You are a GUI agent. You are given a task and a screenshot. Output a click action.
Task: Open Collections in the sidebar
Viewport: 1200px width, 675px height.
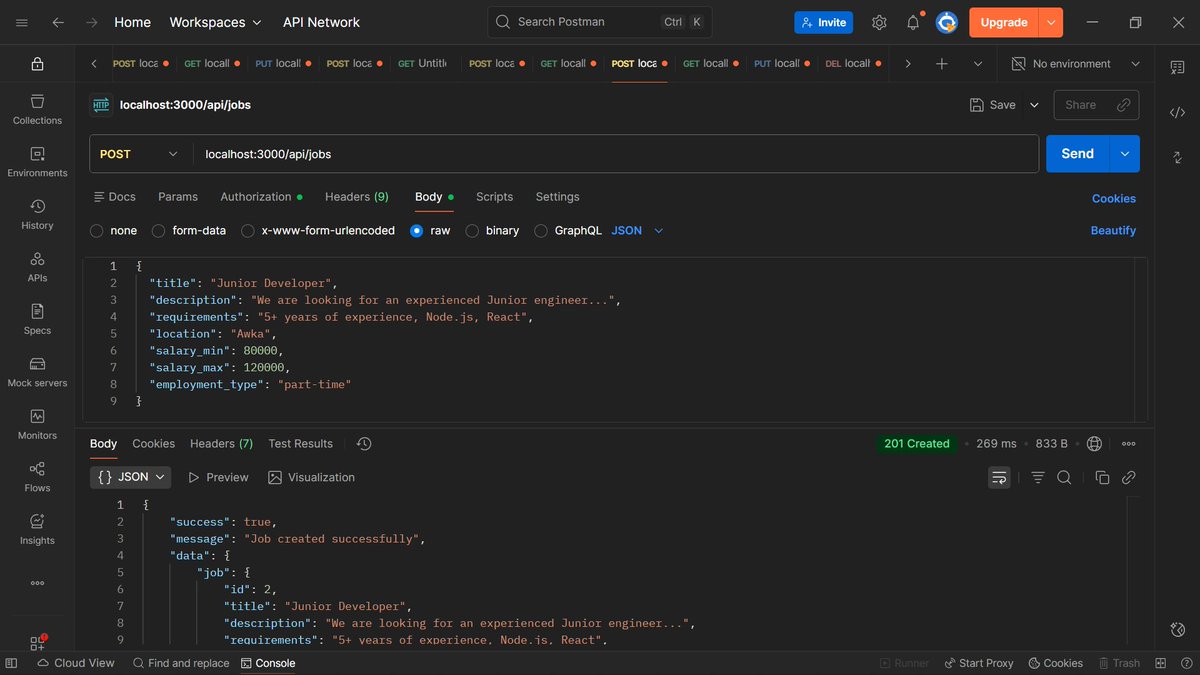click(x=37, y=109)
